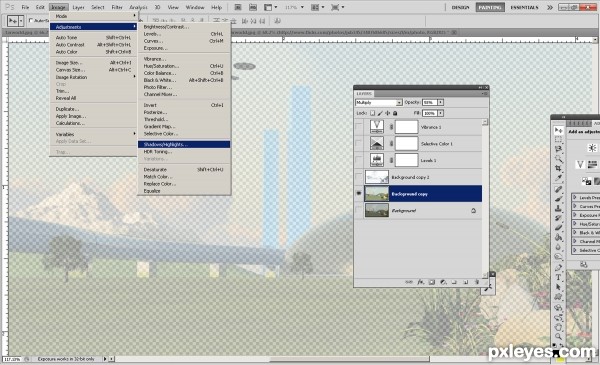This screenshot has width=600, height=365.
Task: Choose Brightness/Contrast in the submenu
Action: pyautogui.click(x=184, y=27)
